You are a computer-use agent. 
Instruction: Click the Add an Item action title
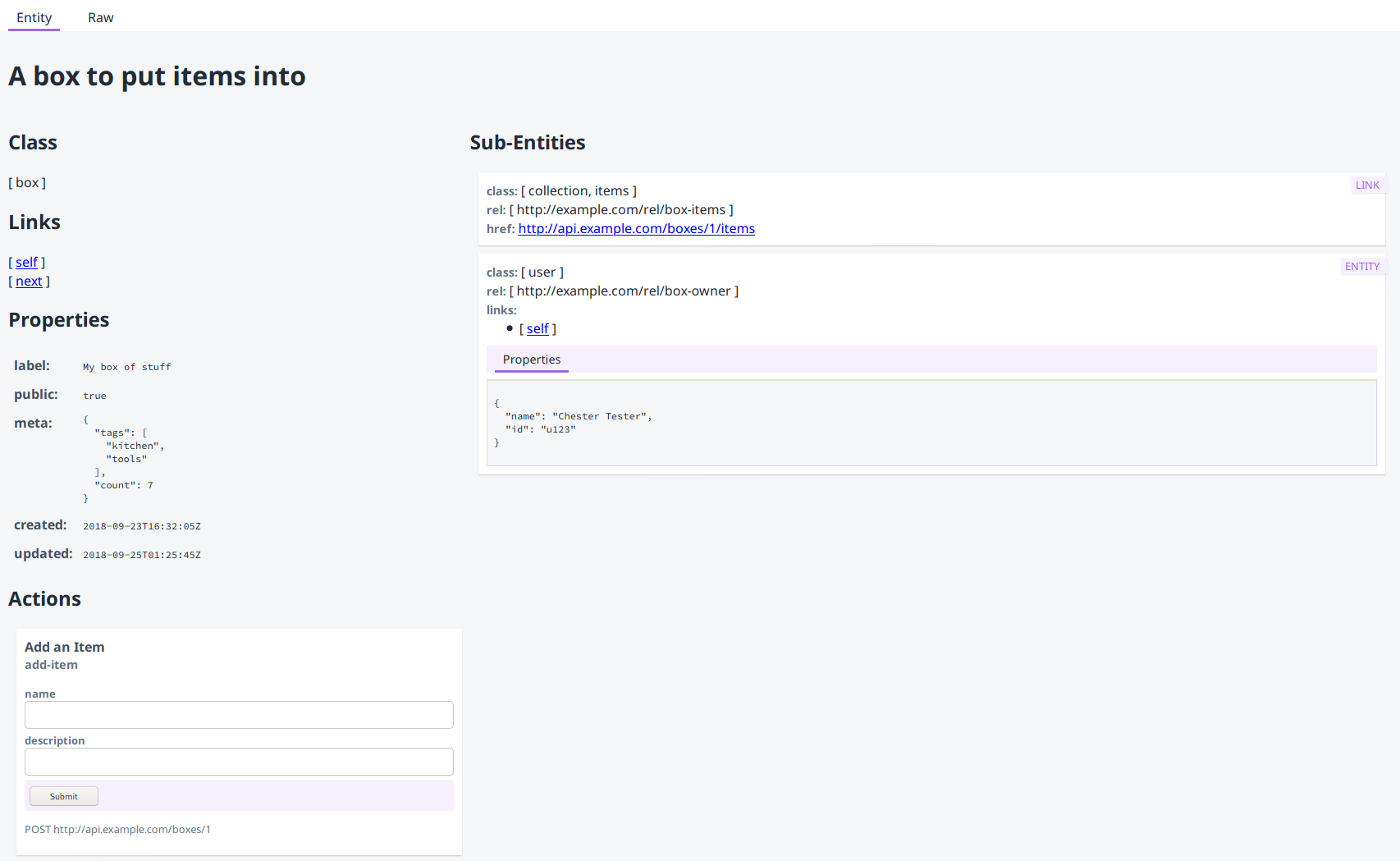pyautogui.click(x=65, y=647)
